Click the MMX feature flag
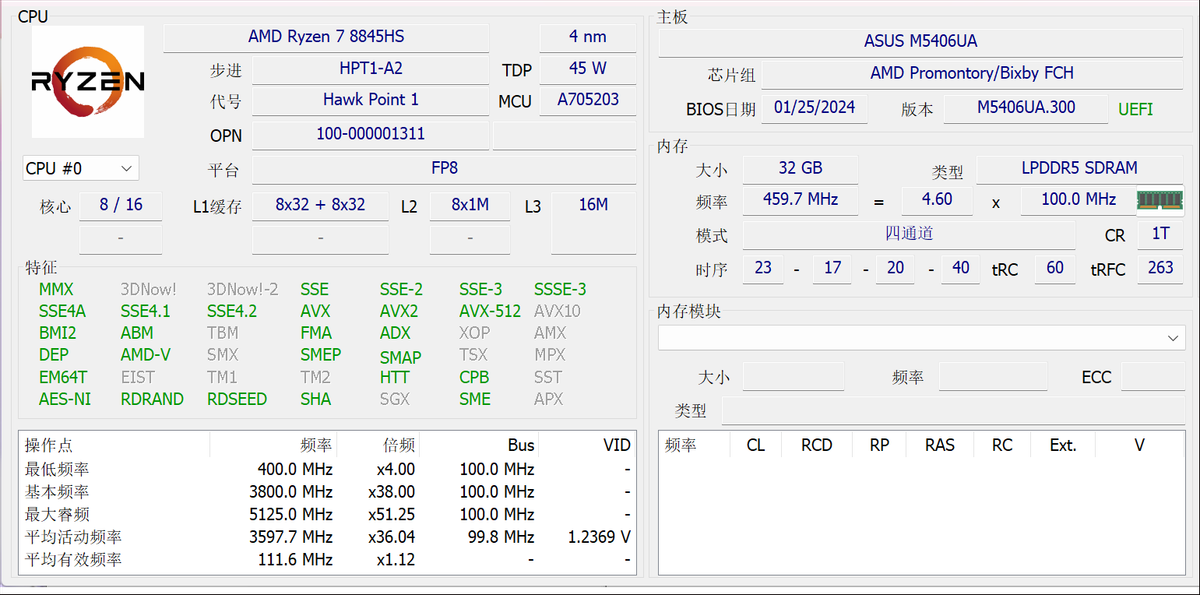 click(x=56, y=289)
